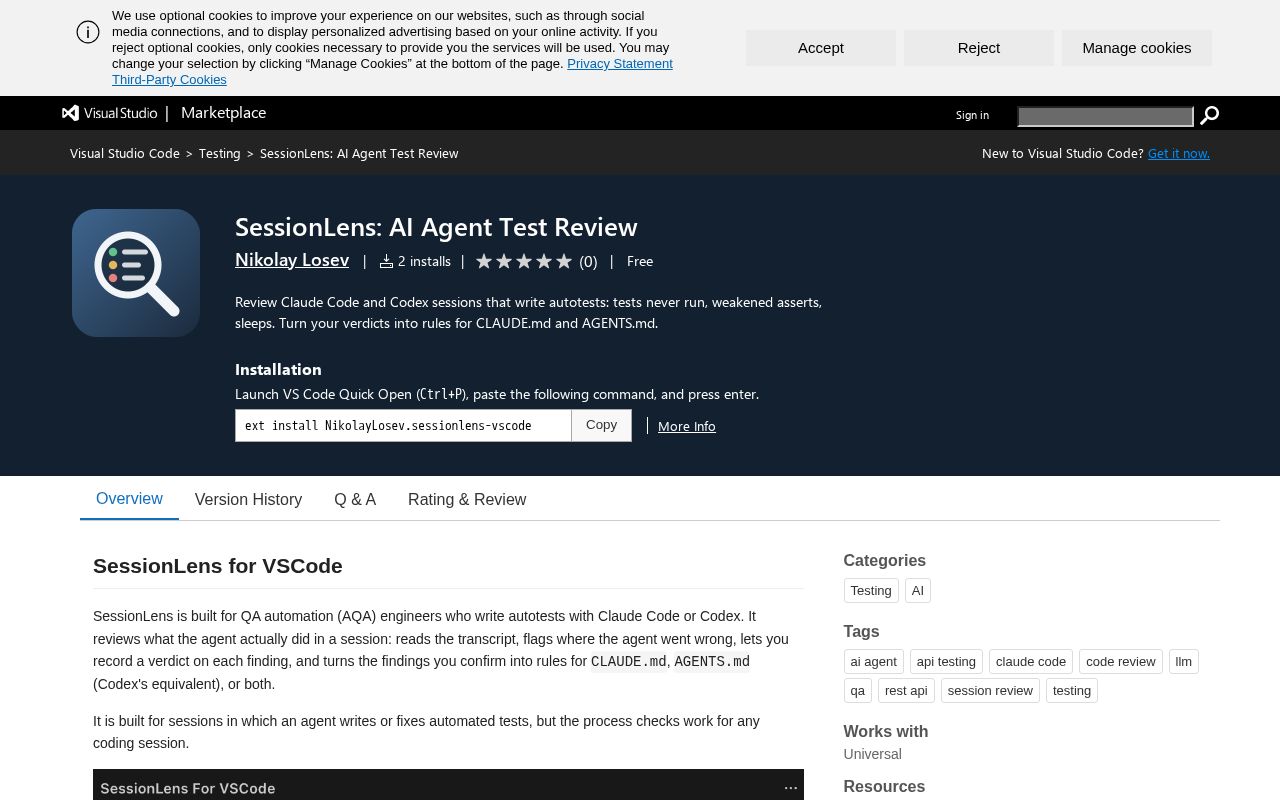Click the cookie info icon
The height and width of the screenshot is (800, 1280).
[88, 32]
